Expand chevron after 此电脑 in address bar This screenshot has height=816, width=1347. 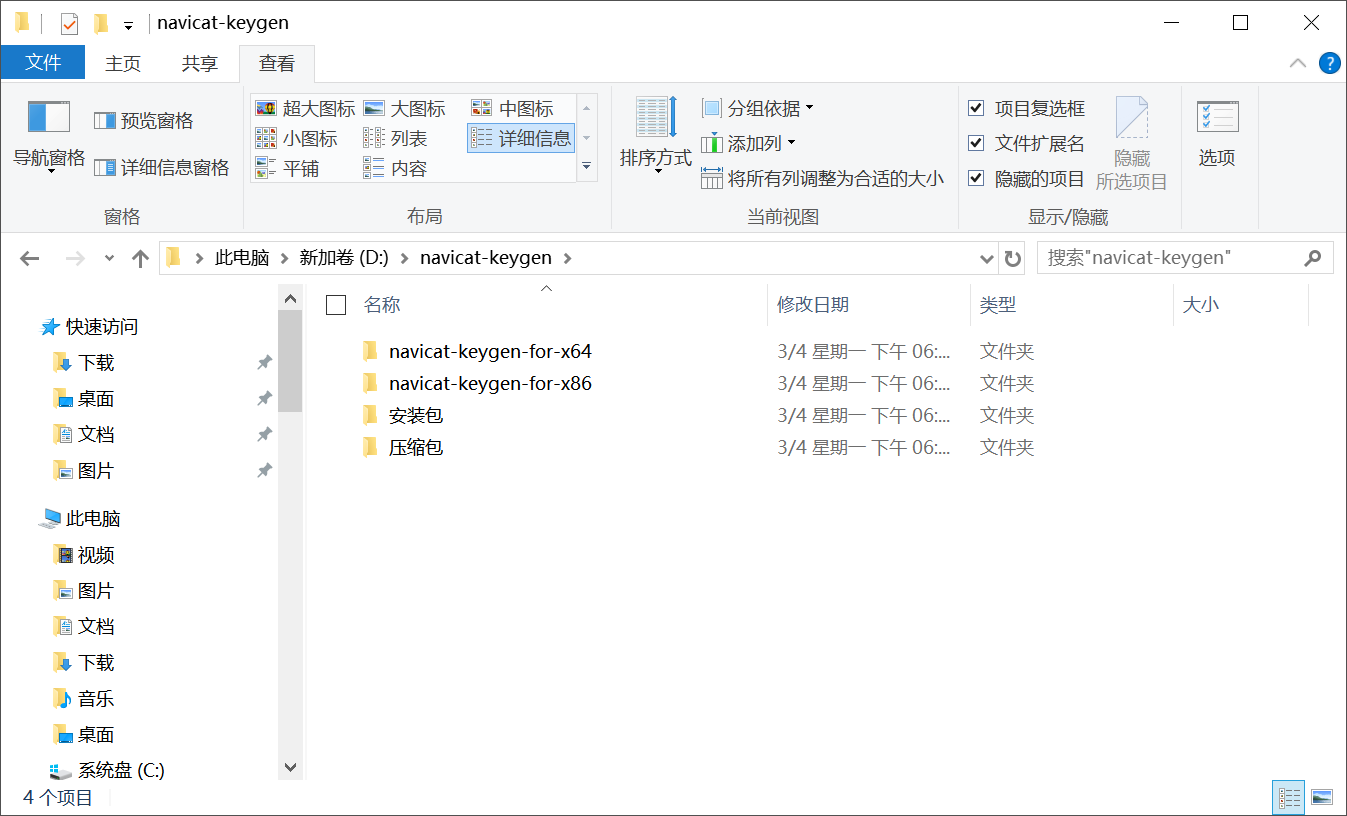coord(285,258)
